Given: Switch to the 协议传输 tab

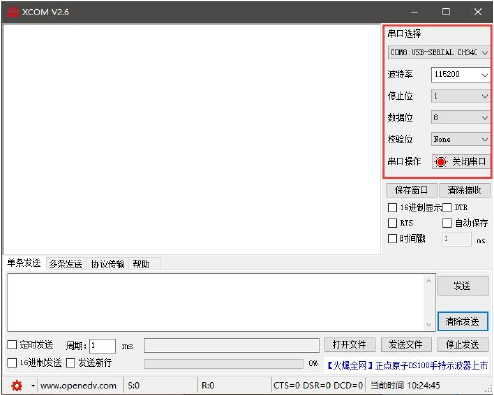Looking at the screenshot, I should [x=108, y=264].
